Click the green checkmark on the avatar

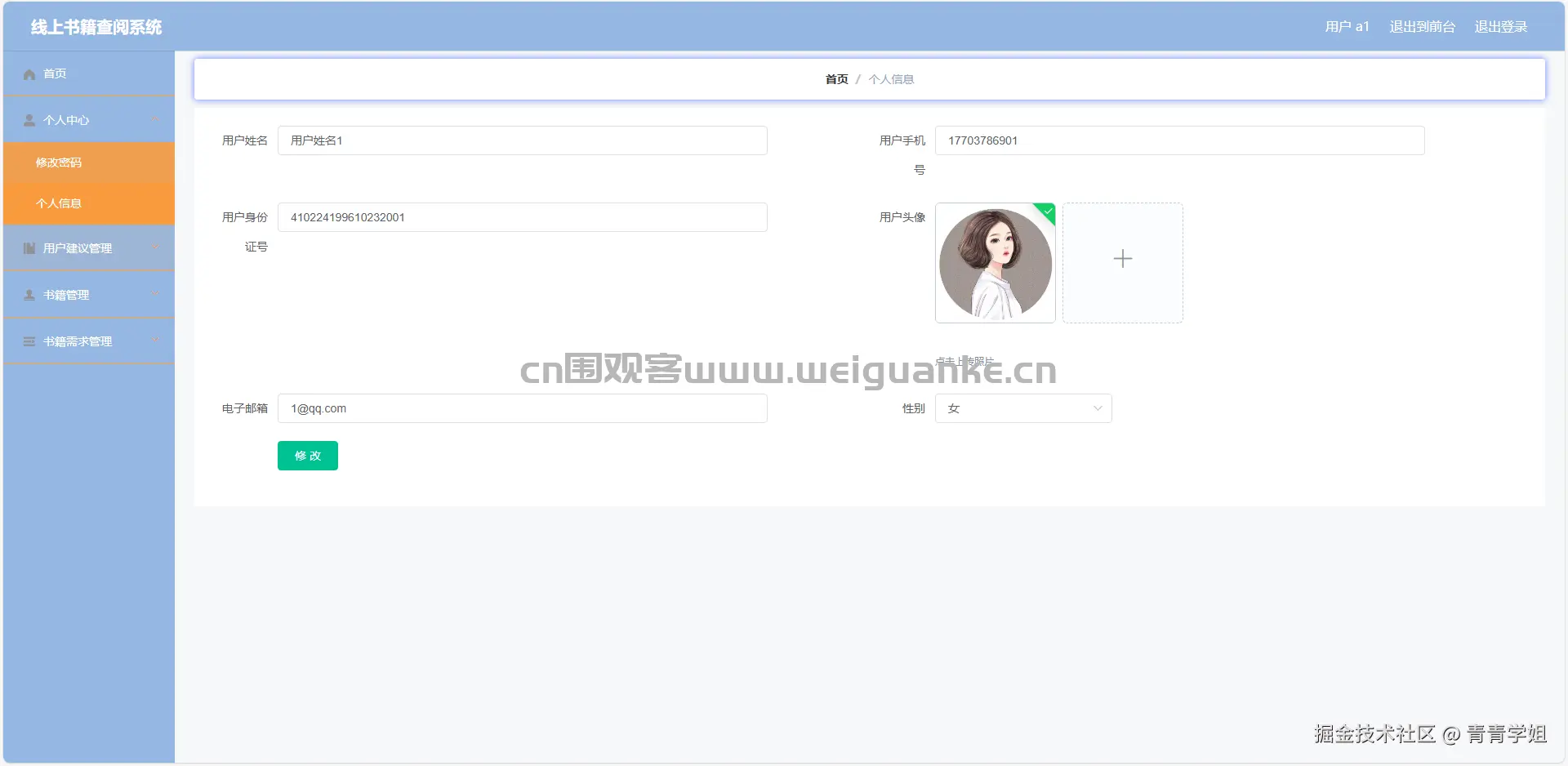click(1046, 212)
